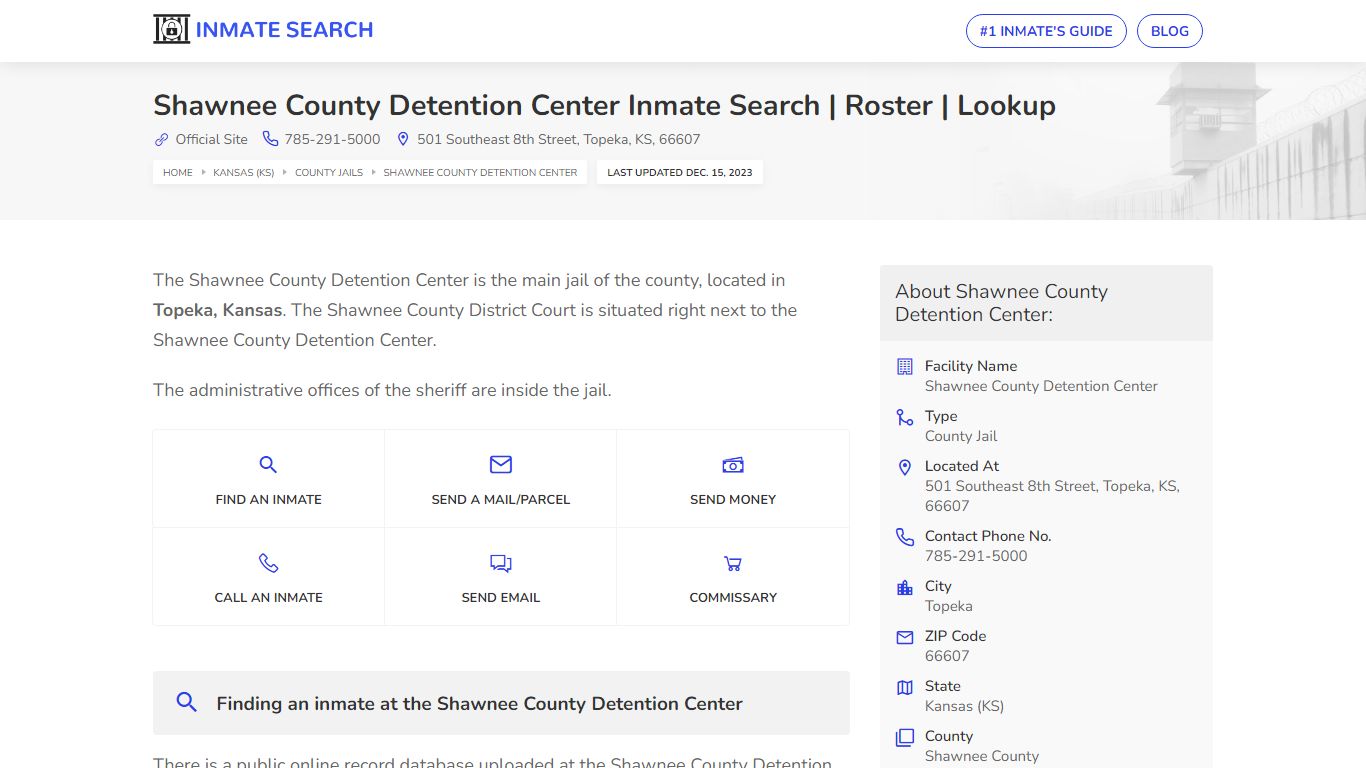Click the Located At pin icon
The height and width of the screenshot is (768, 1366).
click(x=905, y=467)
